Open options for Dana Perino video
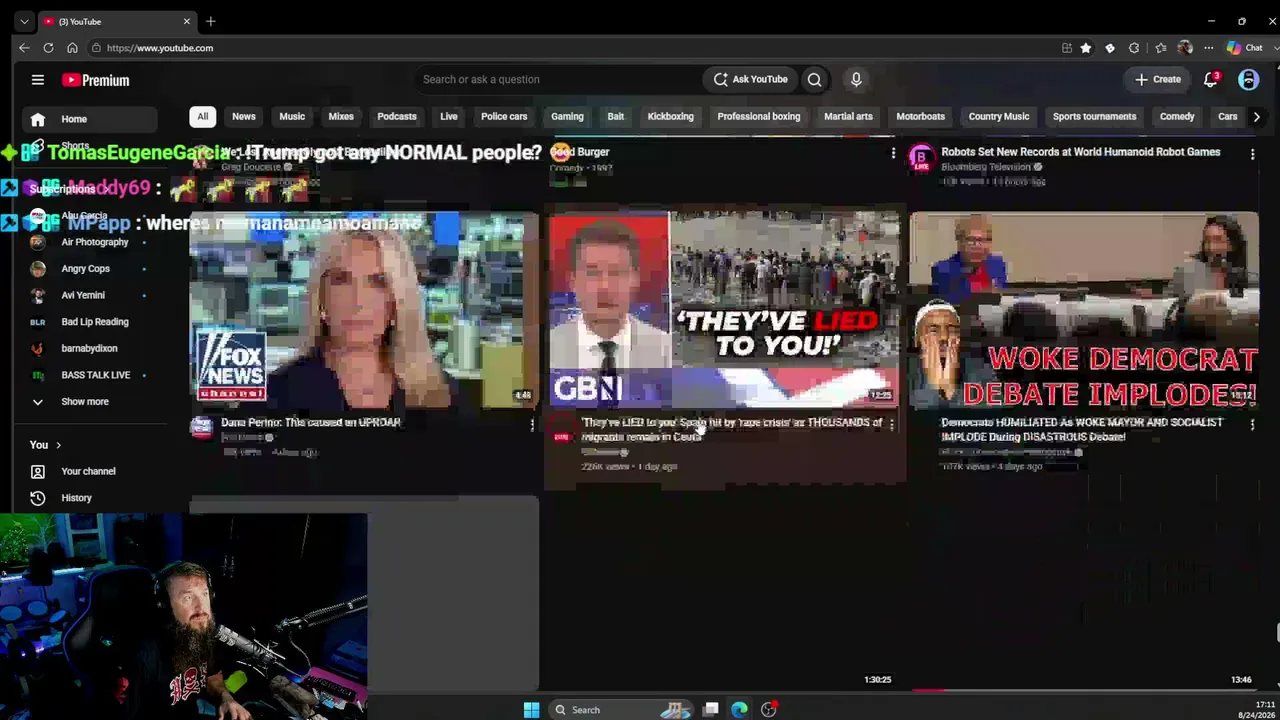This screenshot has width=1280, height=720. tap(532, 425)
